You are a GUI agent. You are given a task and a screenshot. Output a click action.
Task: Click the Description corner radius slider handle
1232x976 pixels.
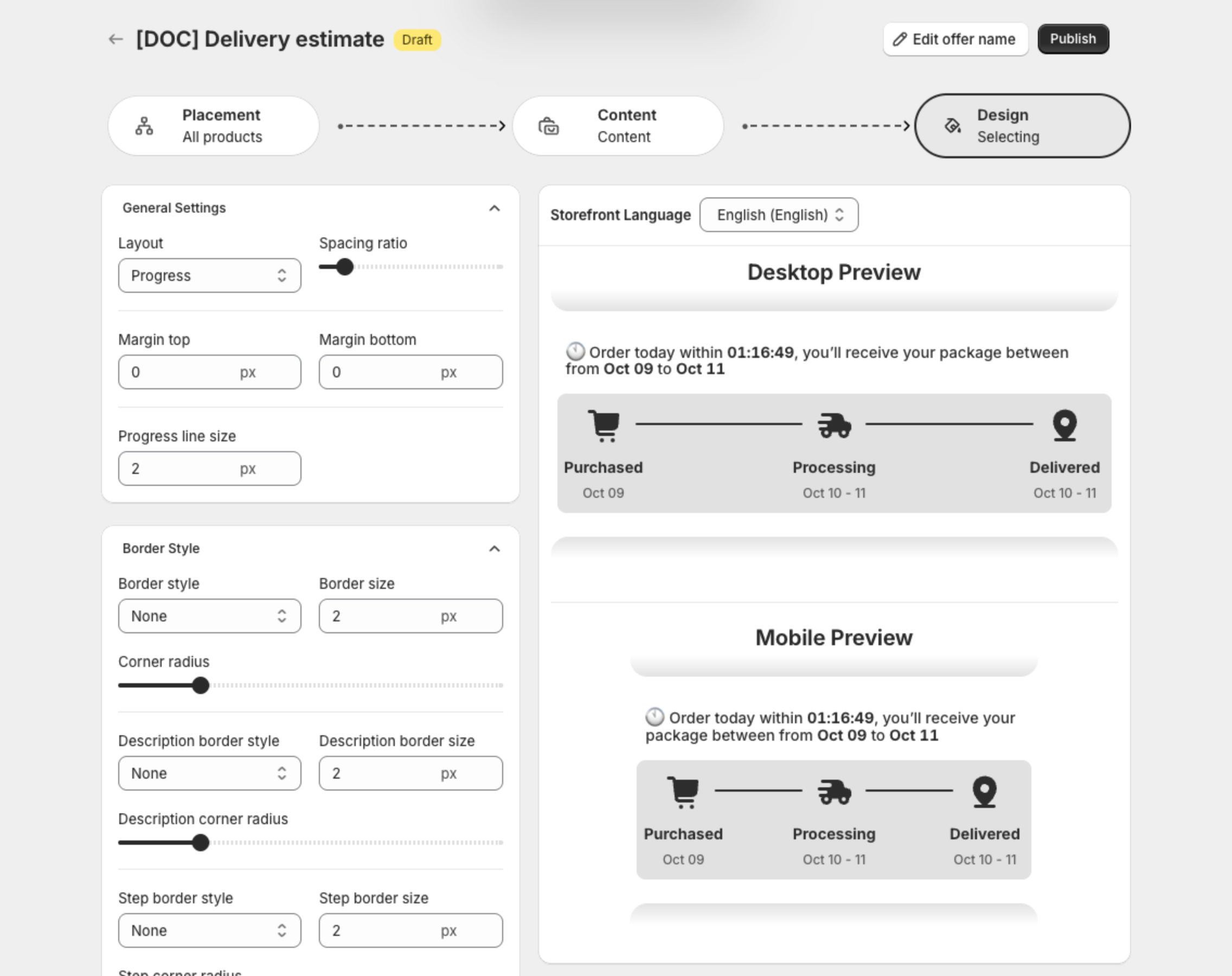(x=201, y=842)
